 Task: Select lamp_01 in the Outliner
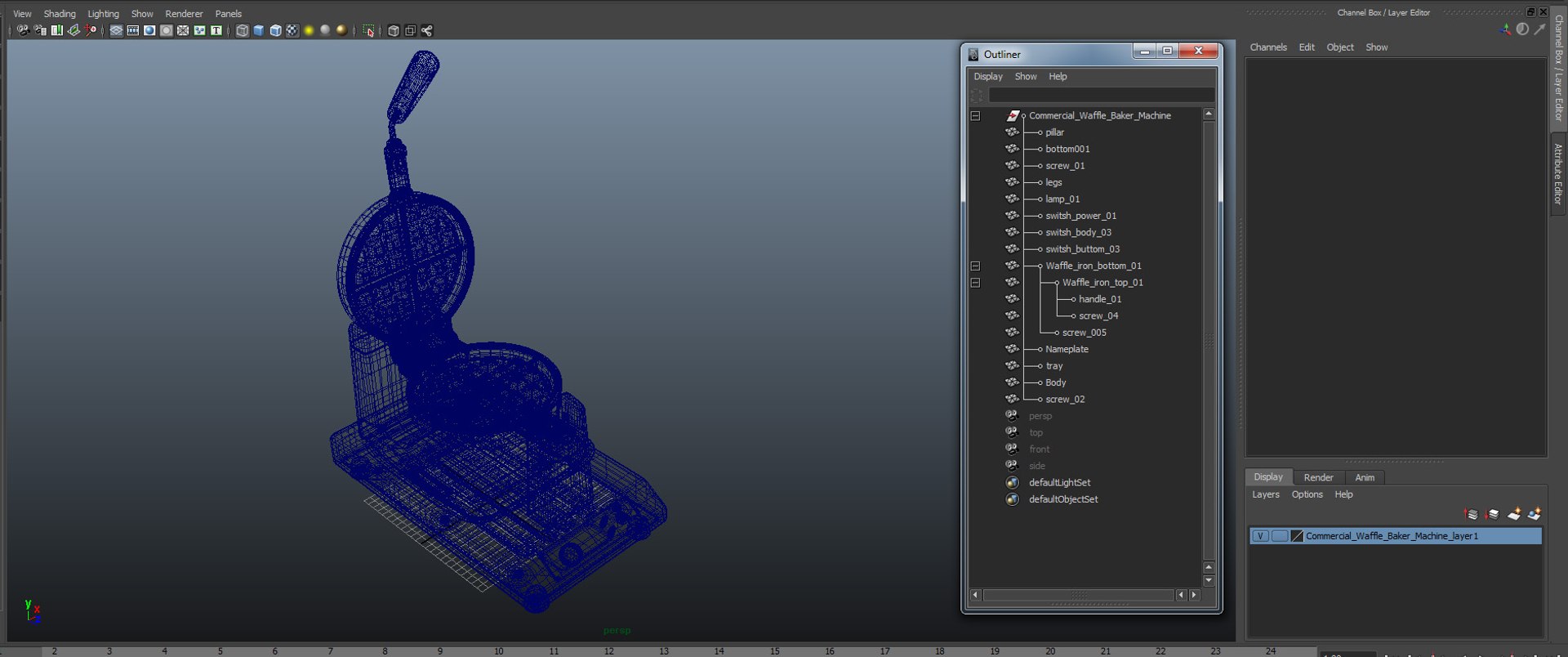pos(1062,199)
